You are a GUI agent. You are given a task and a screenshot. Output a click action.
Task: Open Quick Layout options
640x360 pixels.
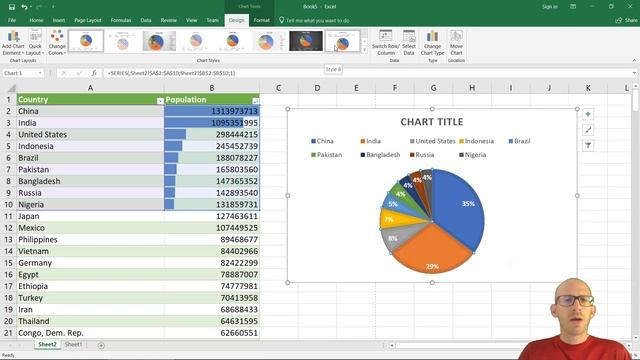point(35,42)
